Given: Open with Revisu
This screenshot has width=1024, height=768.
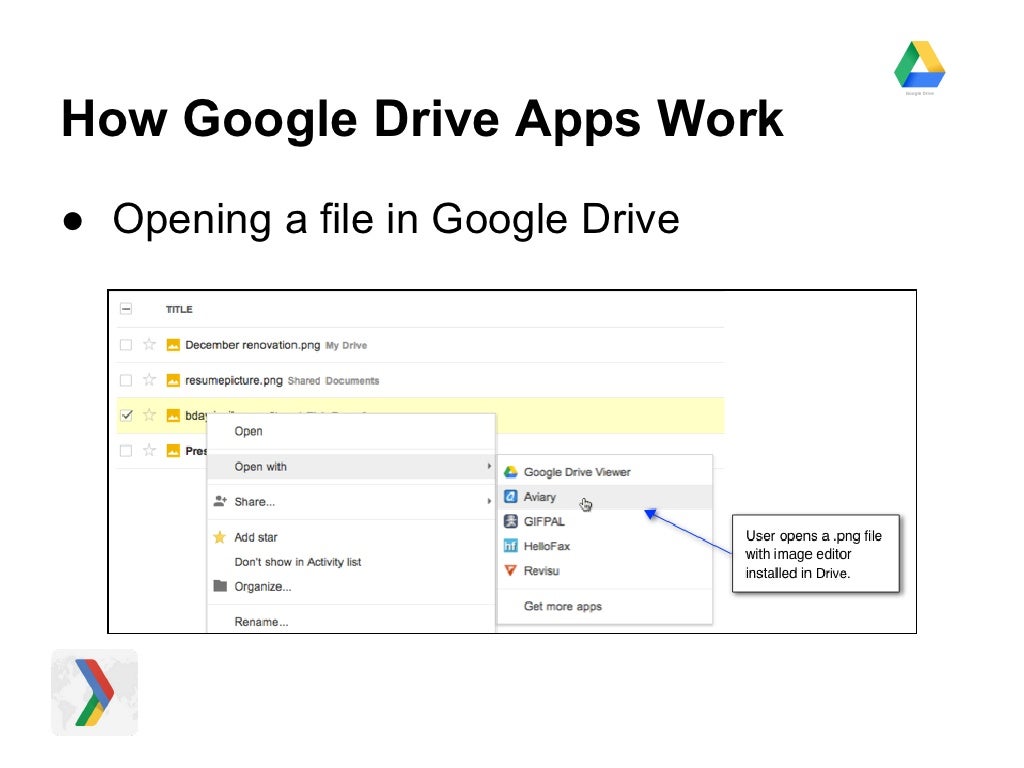Looking at the screenshot, I should pos(605,571).
